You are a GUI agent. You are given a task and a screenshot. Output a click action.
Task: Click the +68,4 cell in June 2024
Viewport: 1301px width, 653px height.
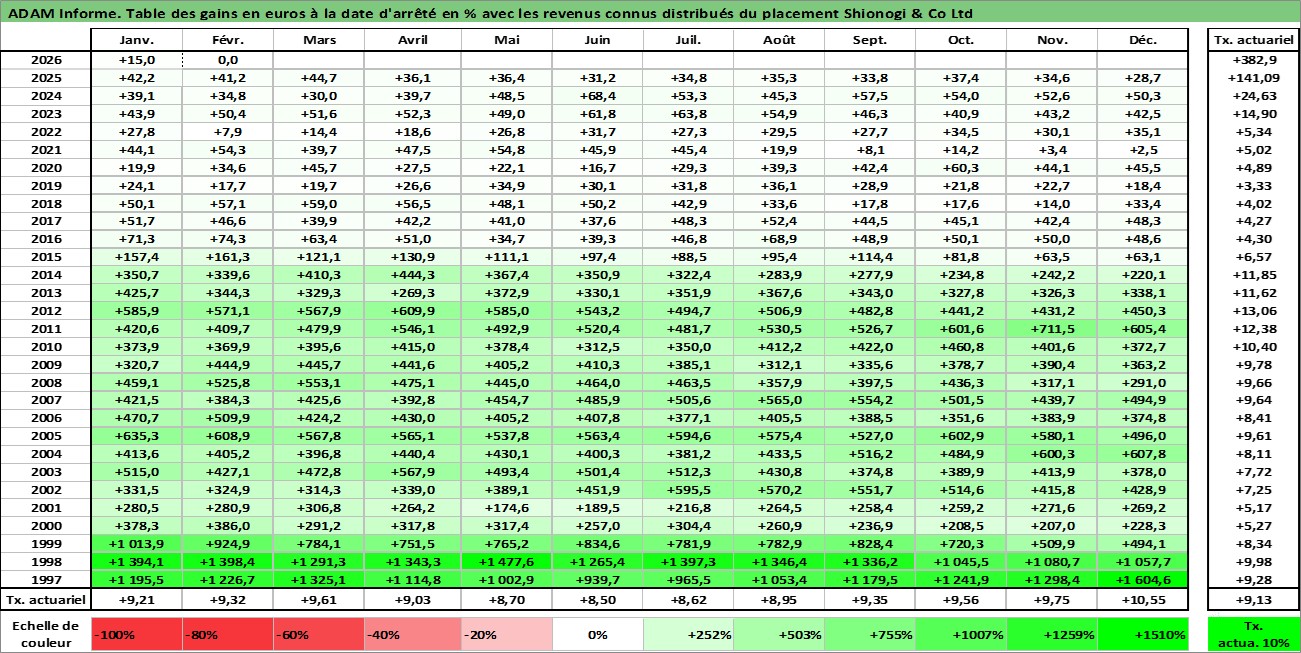pyautogui.click(x=598, y=95)
